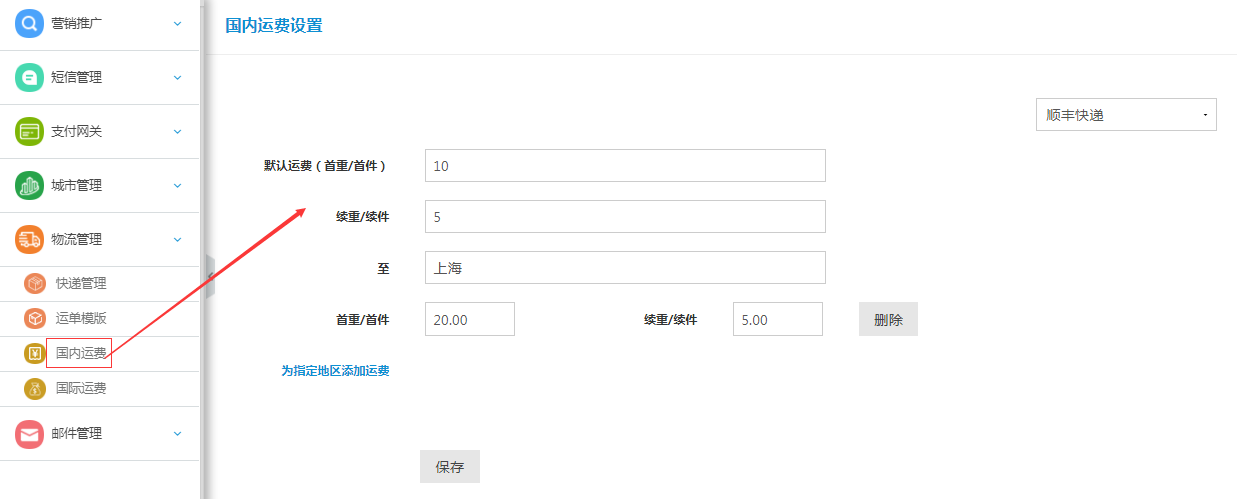The height and width of the screenshot is (499, 1237).
Task: Open the 运单模版 submenu item
Action: [x=81, y=319]
